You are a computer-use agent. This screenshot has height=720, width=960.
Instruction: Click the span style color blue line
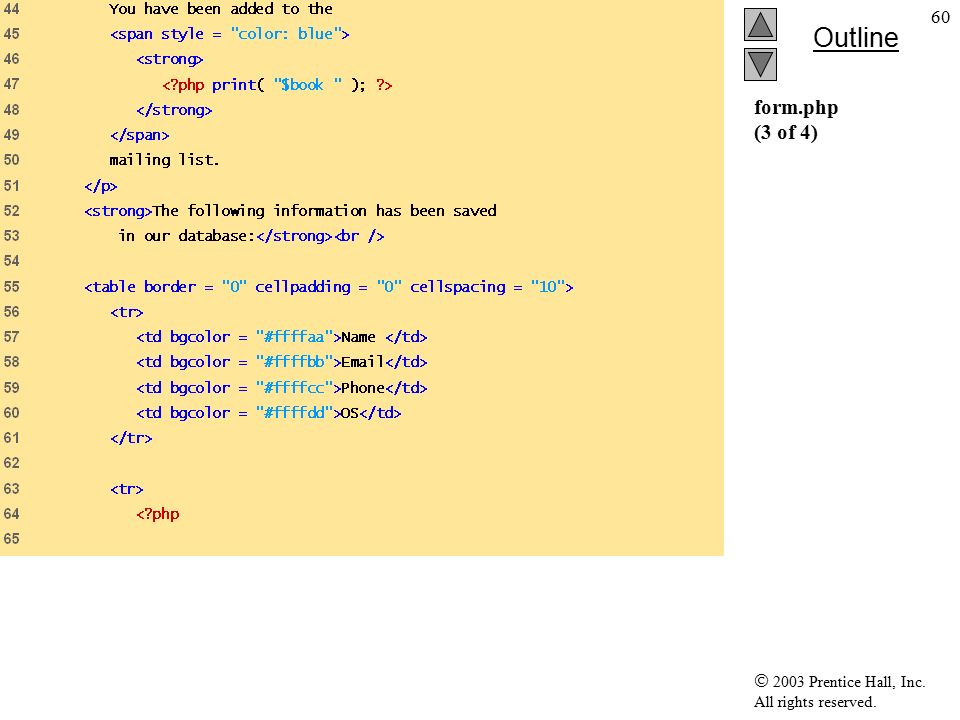pyautogui.click(x=230, y=34)
